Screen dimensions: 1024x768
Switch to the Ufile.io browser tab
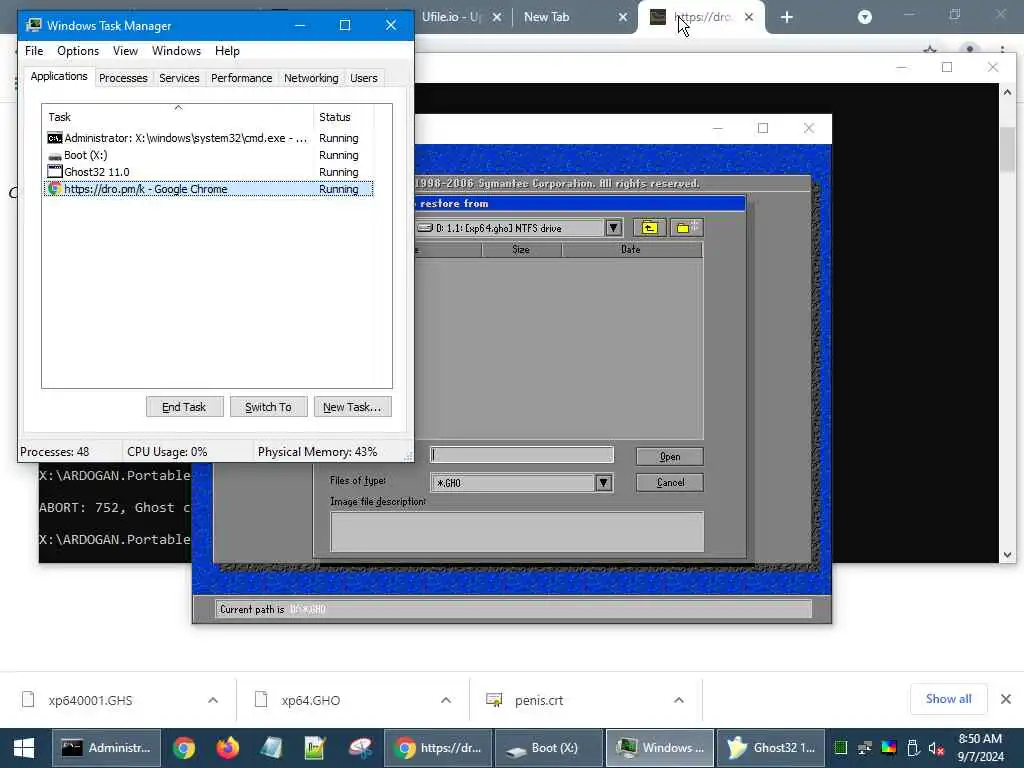(x=451, y=17)
